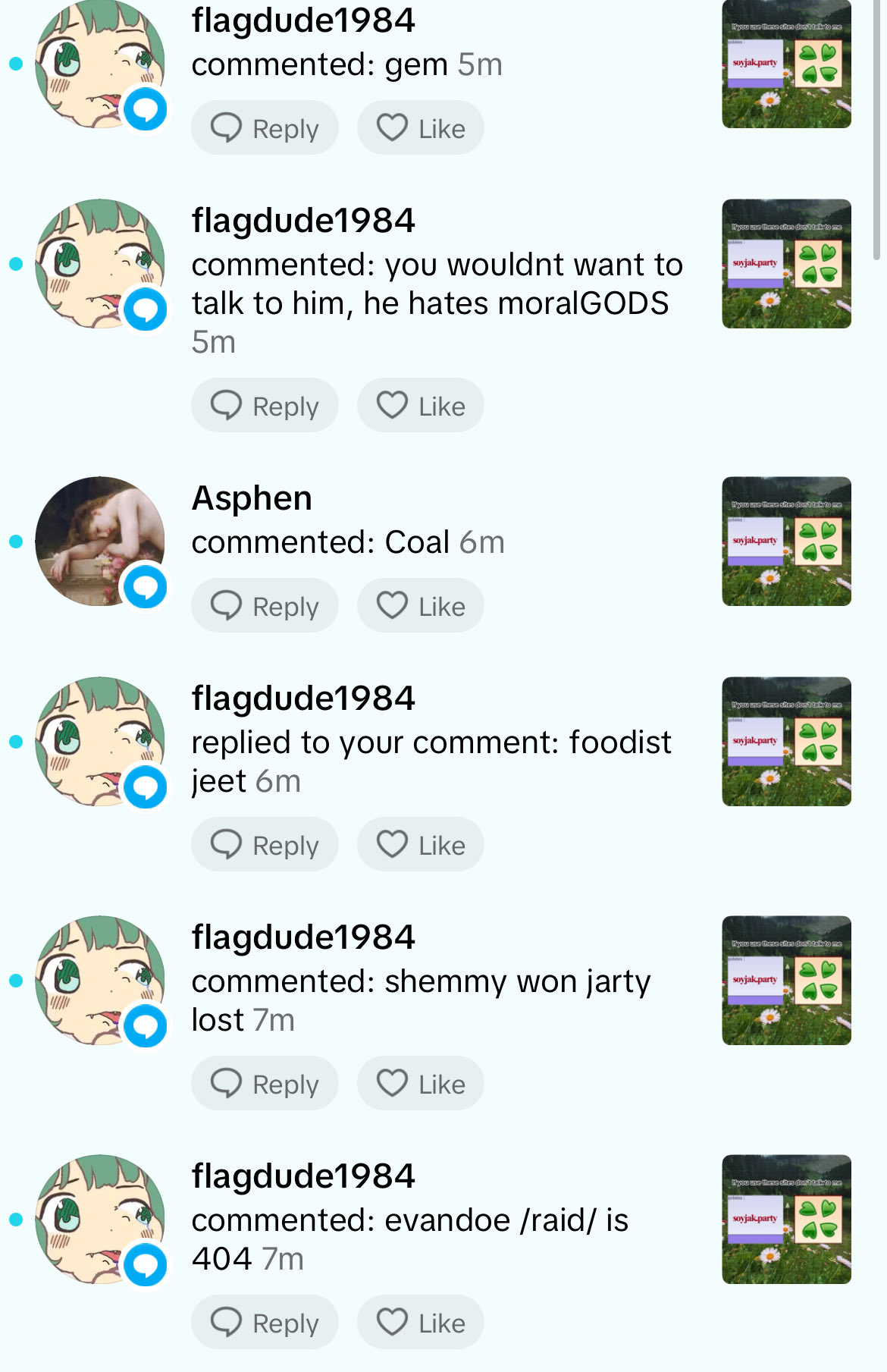887x1372 pixels.
Task: Reply to the "evandoe /raid/ is 404" comment
Action: coord(265,1323)
